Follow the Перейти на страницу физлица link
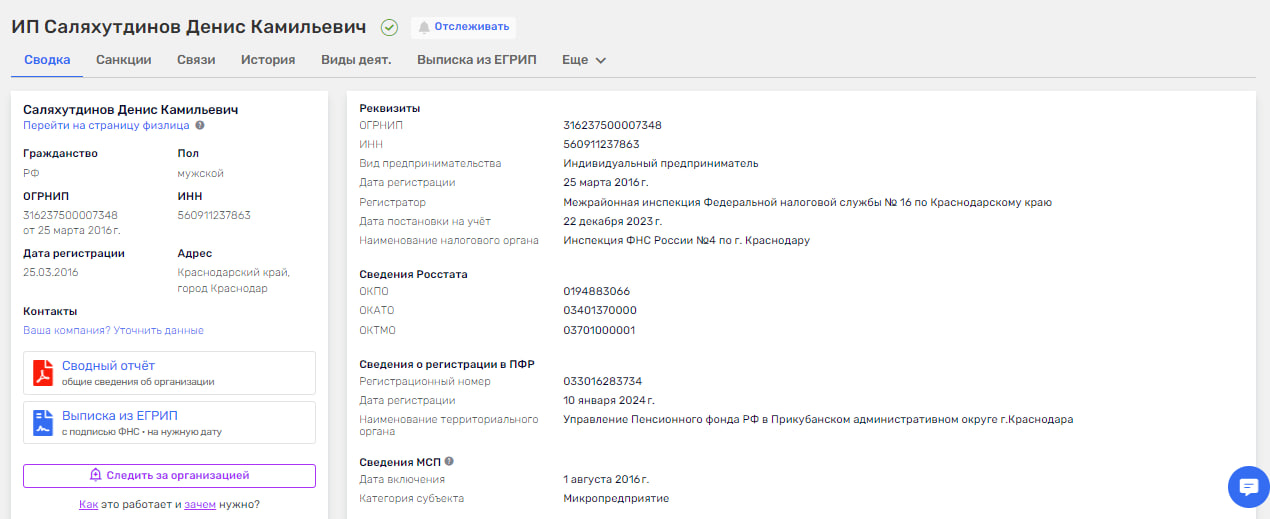Image resolution: width=1270 pixels, height=519 pixels. [x=106, y=125]
